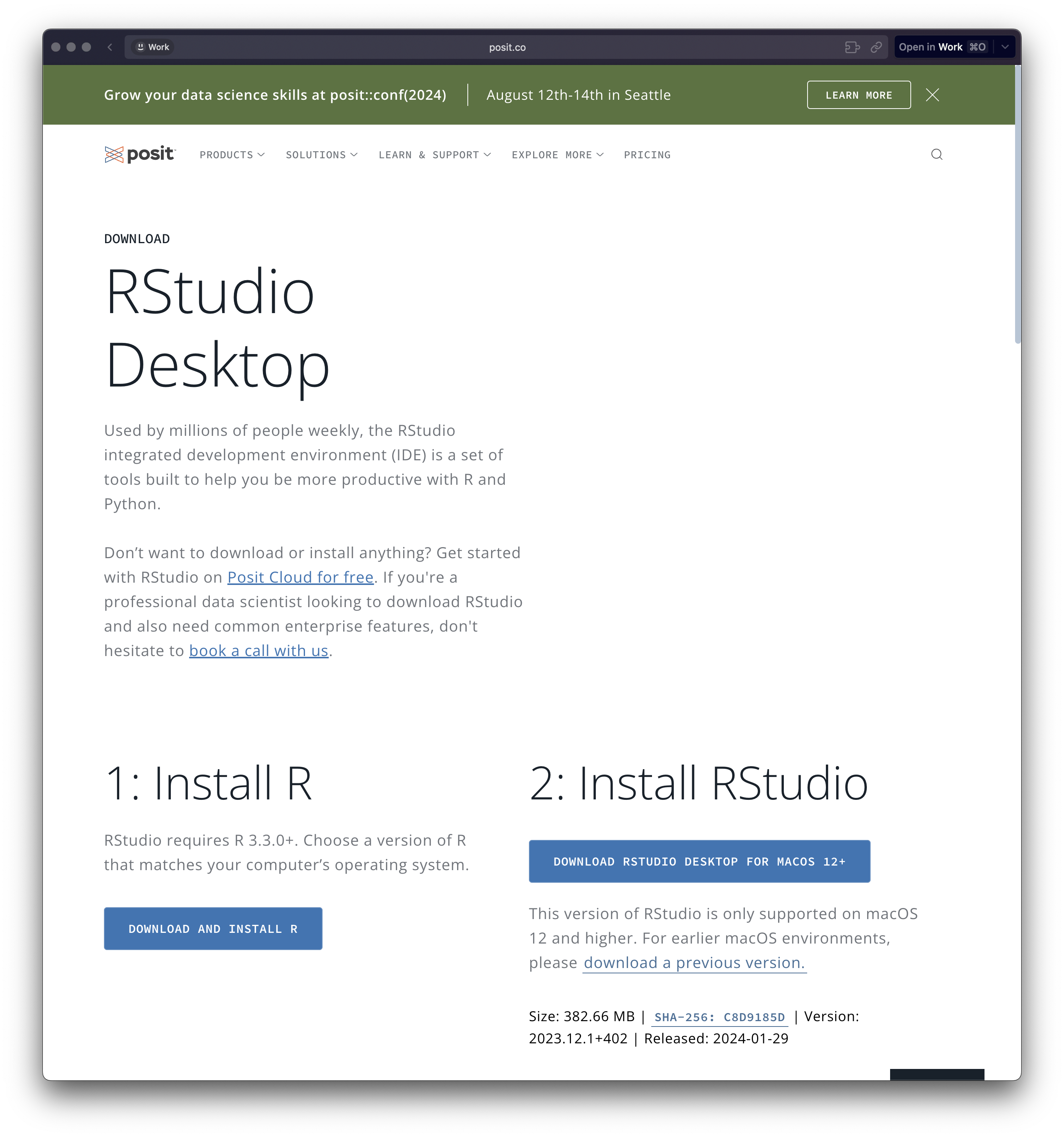Select the PRICING menu item
This screenshot has width=1064, height=1137.
click(647, 154)
